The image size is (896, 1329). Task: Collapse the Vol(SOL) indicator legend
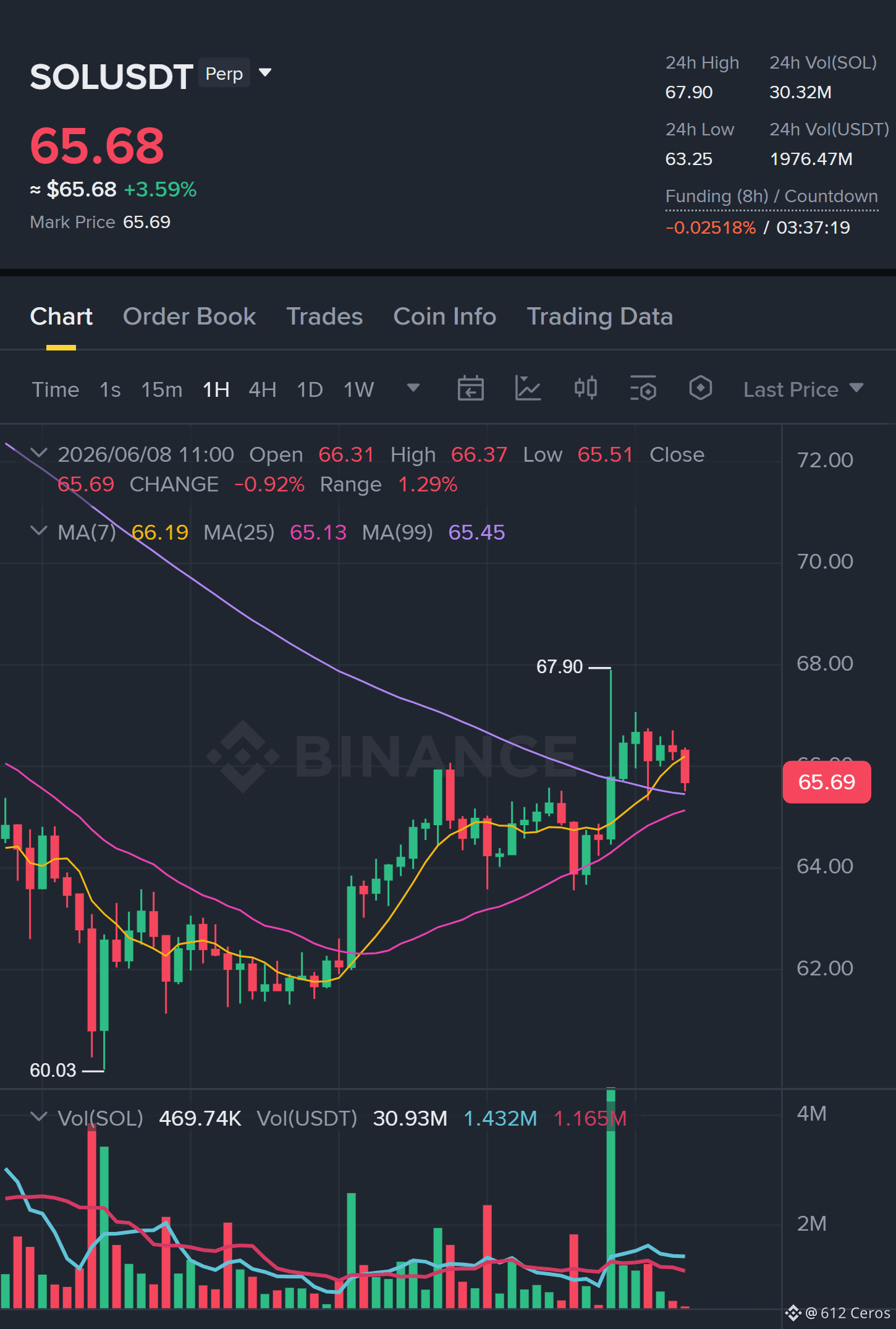click(x=39, y=1118)
